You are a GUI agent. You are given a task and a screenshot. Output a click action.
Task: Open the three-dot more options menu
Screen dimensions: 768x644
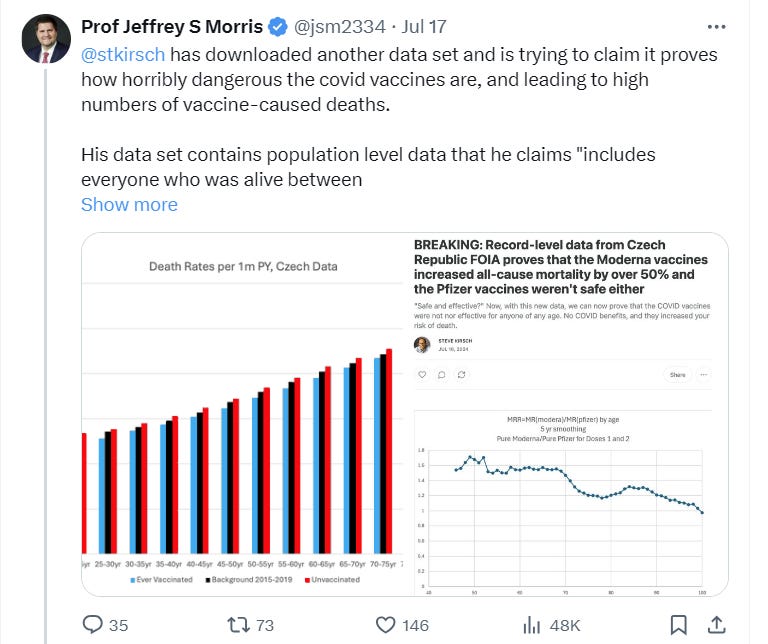point(716,26)
